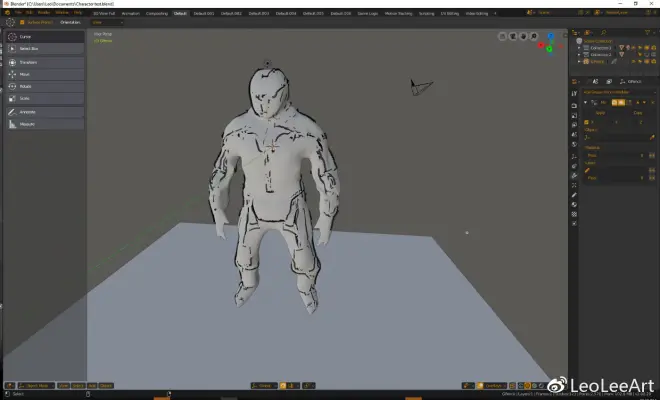Open the Motion Tracking workspace tab

pyautogui.click(x=398, y=13)
